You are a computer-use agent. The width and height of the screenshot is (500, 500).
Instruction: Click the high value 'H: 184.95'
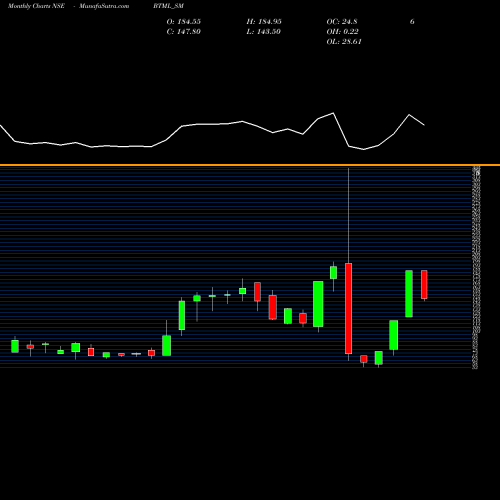pos(264,22)
